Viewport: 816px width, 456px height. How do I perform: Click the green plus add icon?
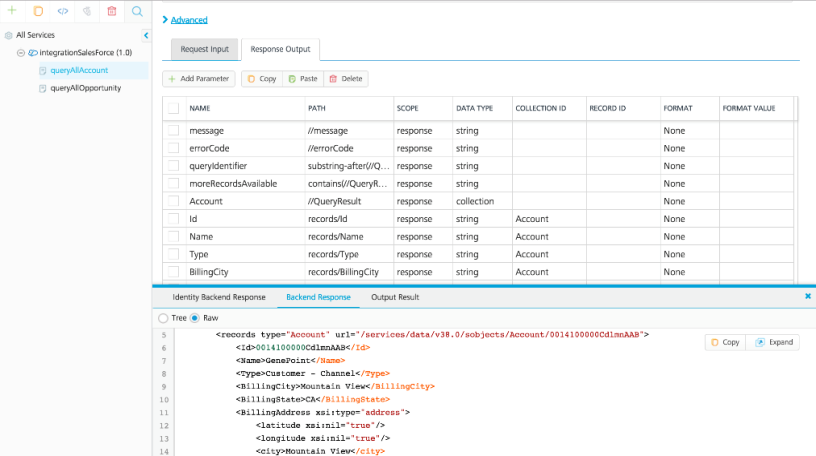click(12, 10)
